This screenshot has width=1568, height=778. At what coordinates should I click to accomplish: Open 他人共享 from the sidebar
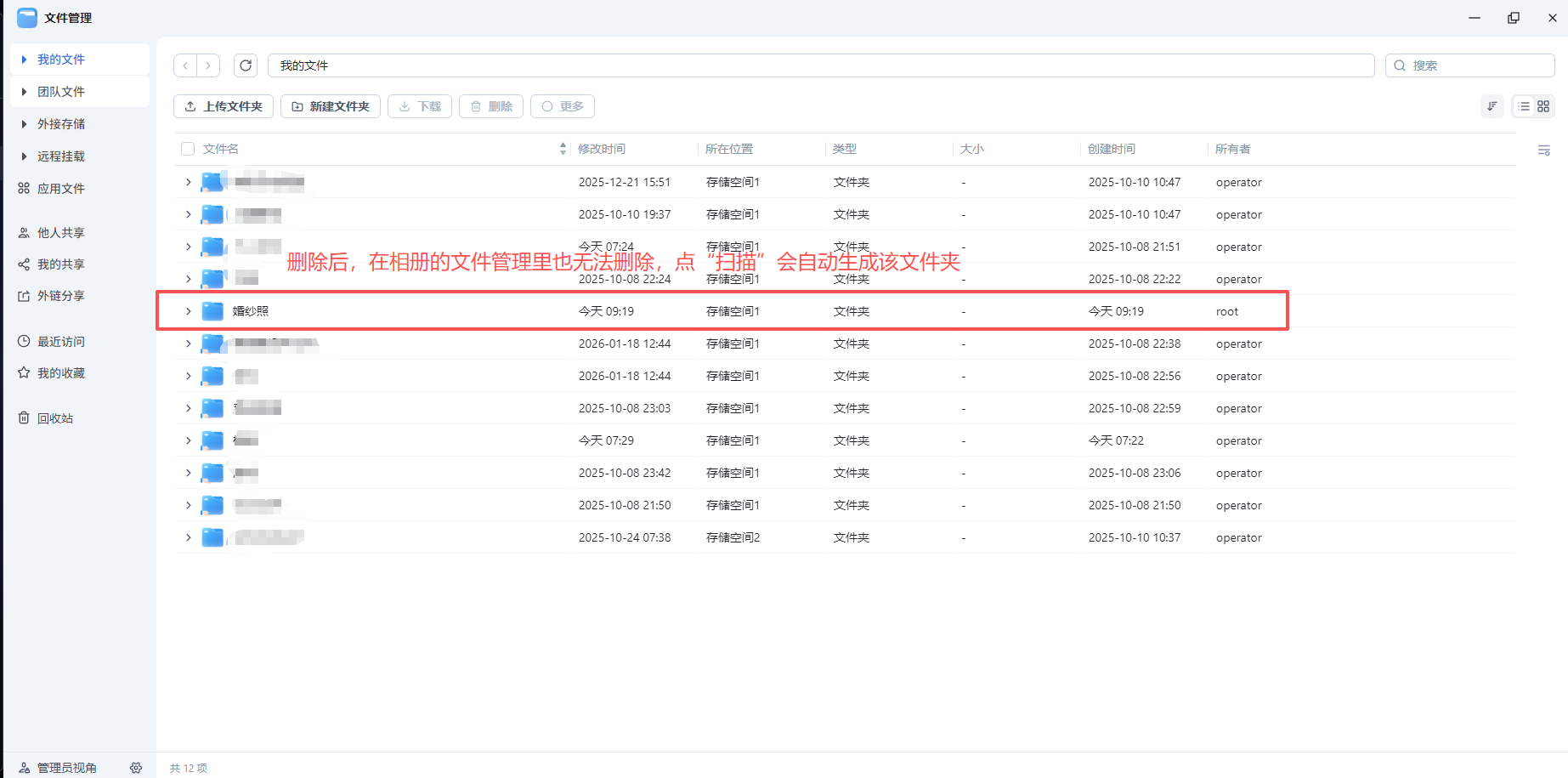[x=60, y=231]
